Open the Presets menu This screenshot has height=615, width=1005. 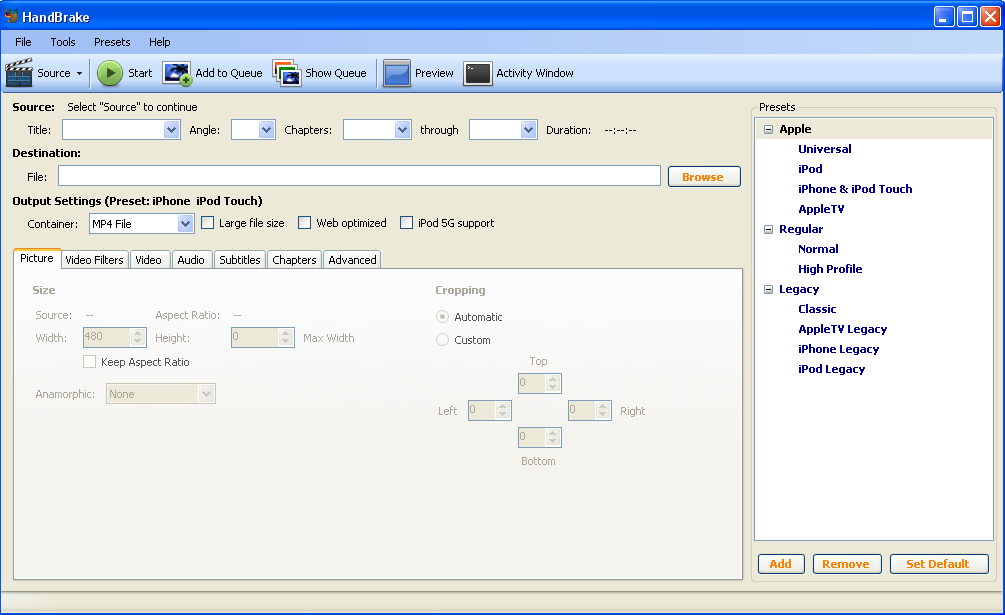(x=112, y=42)
